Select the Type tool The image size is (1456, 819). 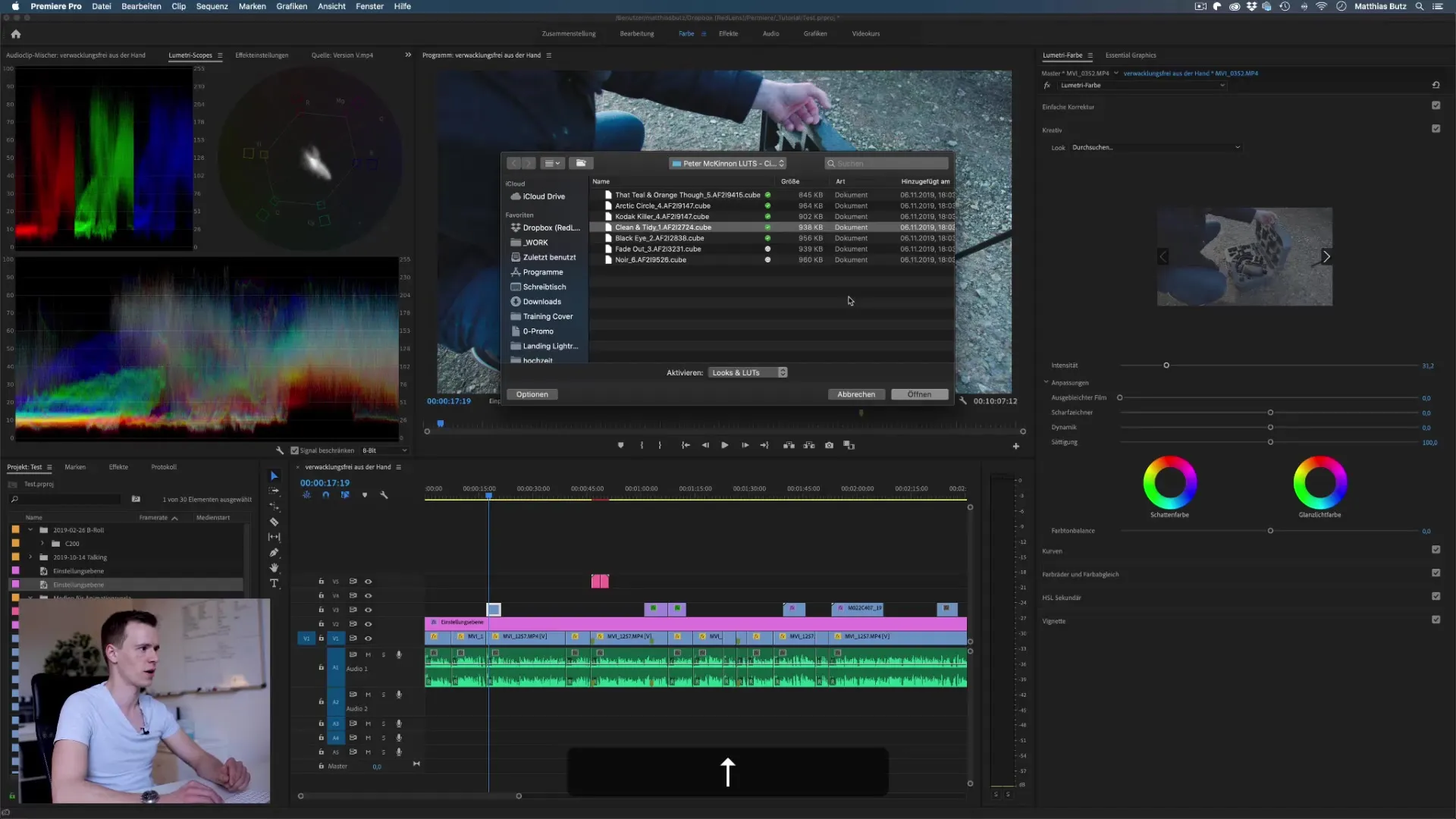[275, 583]
